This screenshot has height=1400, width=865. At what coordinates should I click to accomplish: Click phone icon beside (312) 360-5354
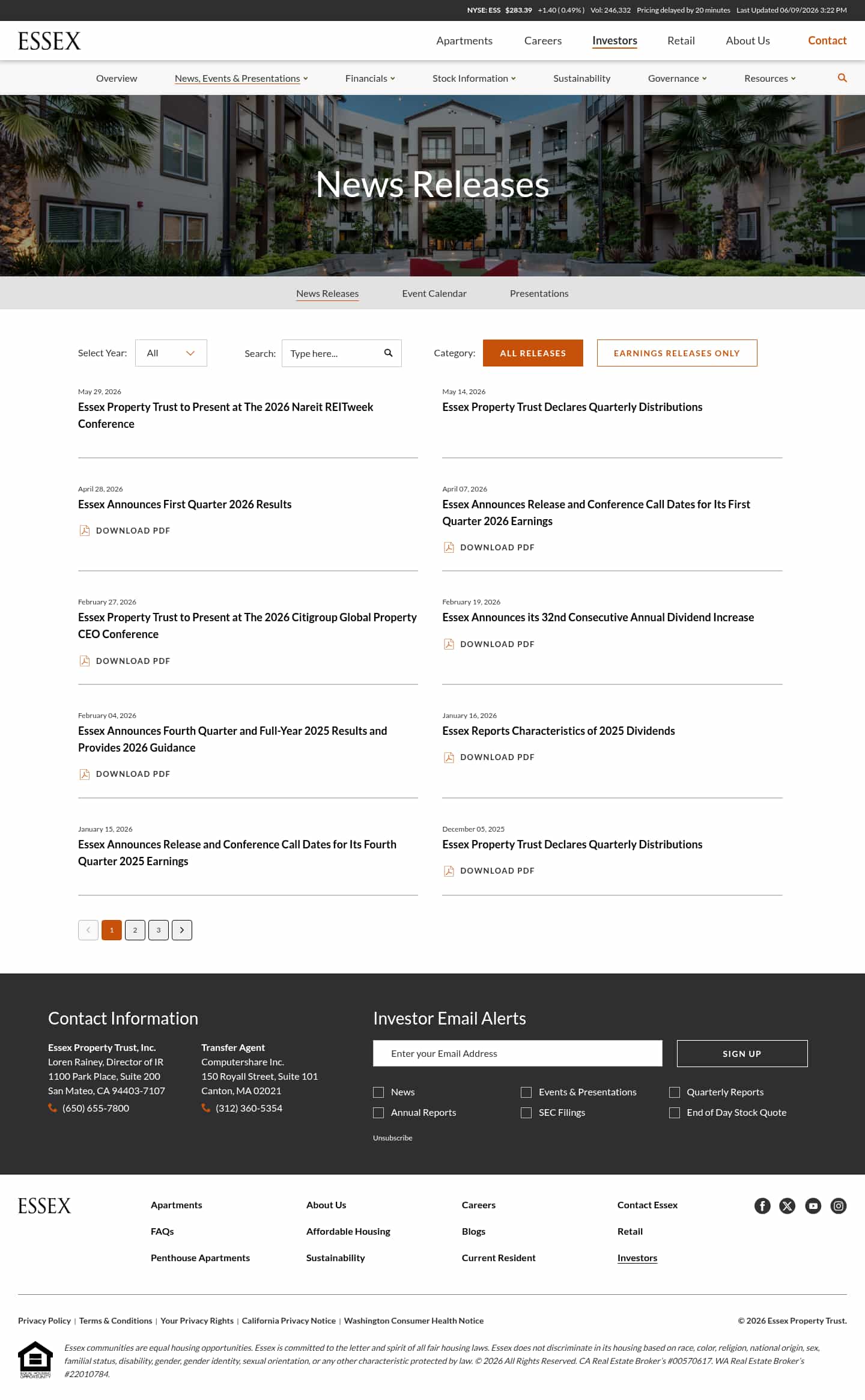[x=206, y=1108]
